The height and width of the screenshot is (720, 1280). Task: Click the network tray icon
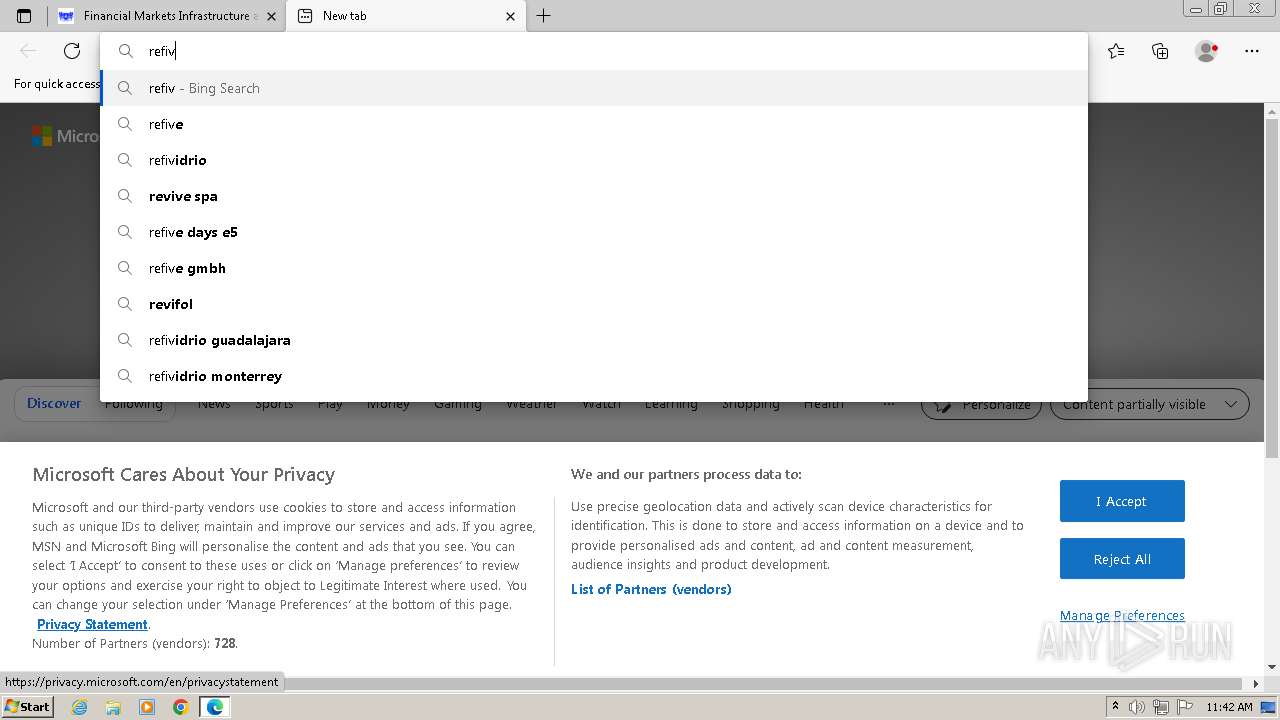(1161, 707)
